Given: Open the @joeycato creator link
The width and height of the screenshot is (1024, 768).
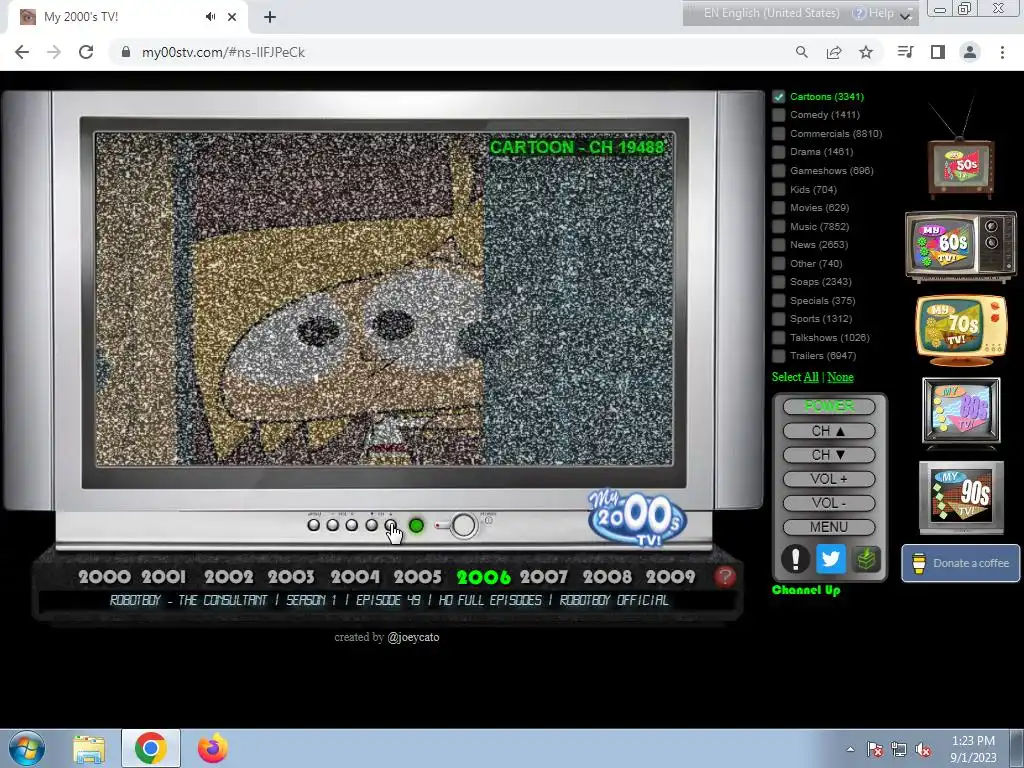Looking at the screenshot, I should (x=413, y=637).
